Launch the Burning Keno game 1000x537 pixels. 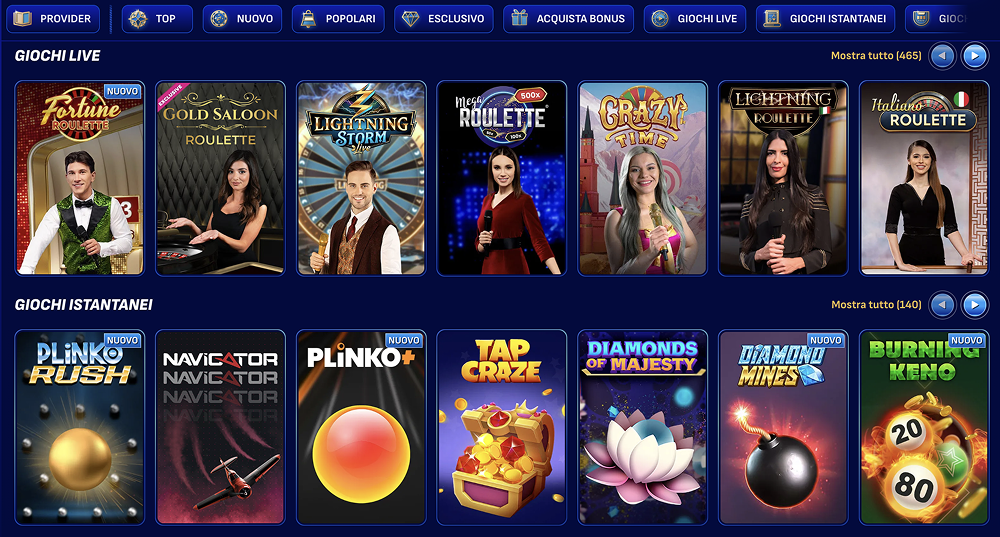pyautogui.click(x=923, y=427)
